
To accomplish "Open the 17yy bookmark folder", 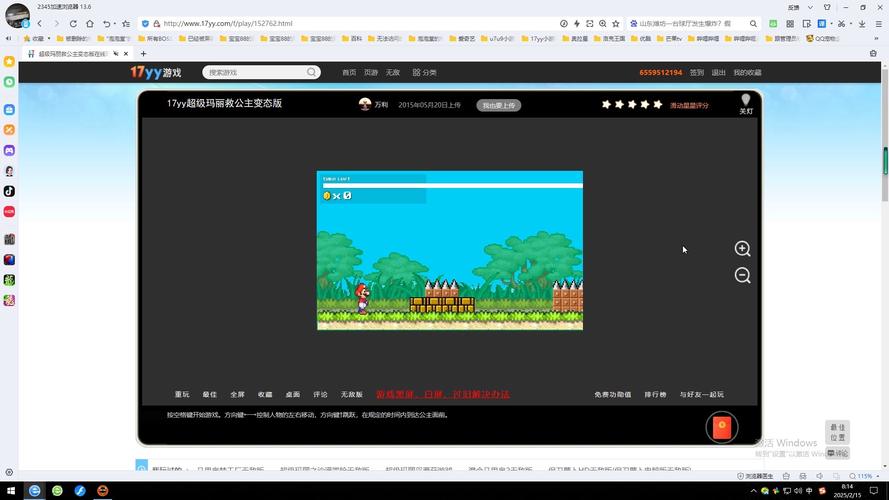I will point(537,39).
